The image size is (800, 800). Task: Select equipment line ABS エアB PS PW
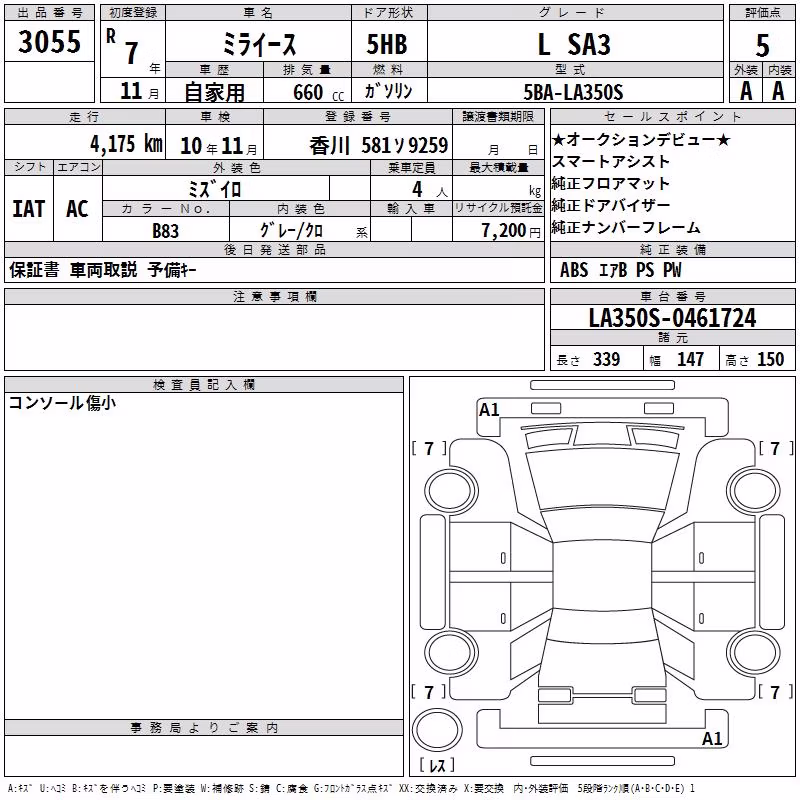(x=620, y=270)
